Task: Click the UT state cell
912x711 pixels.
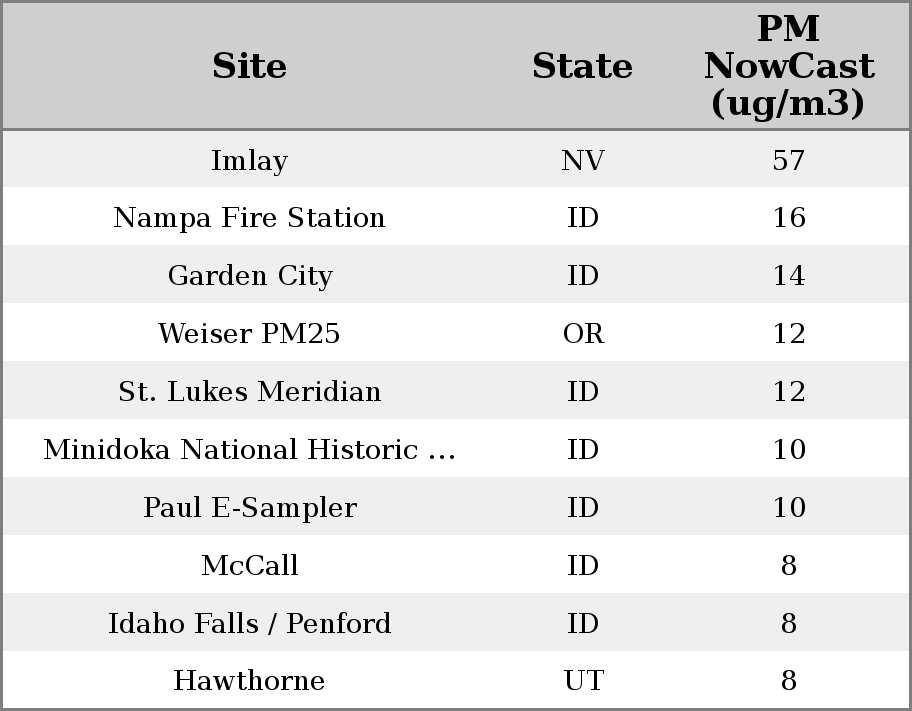Action: point(582,681)
